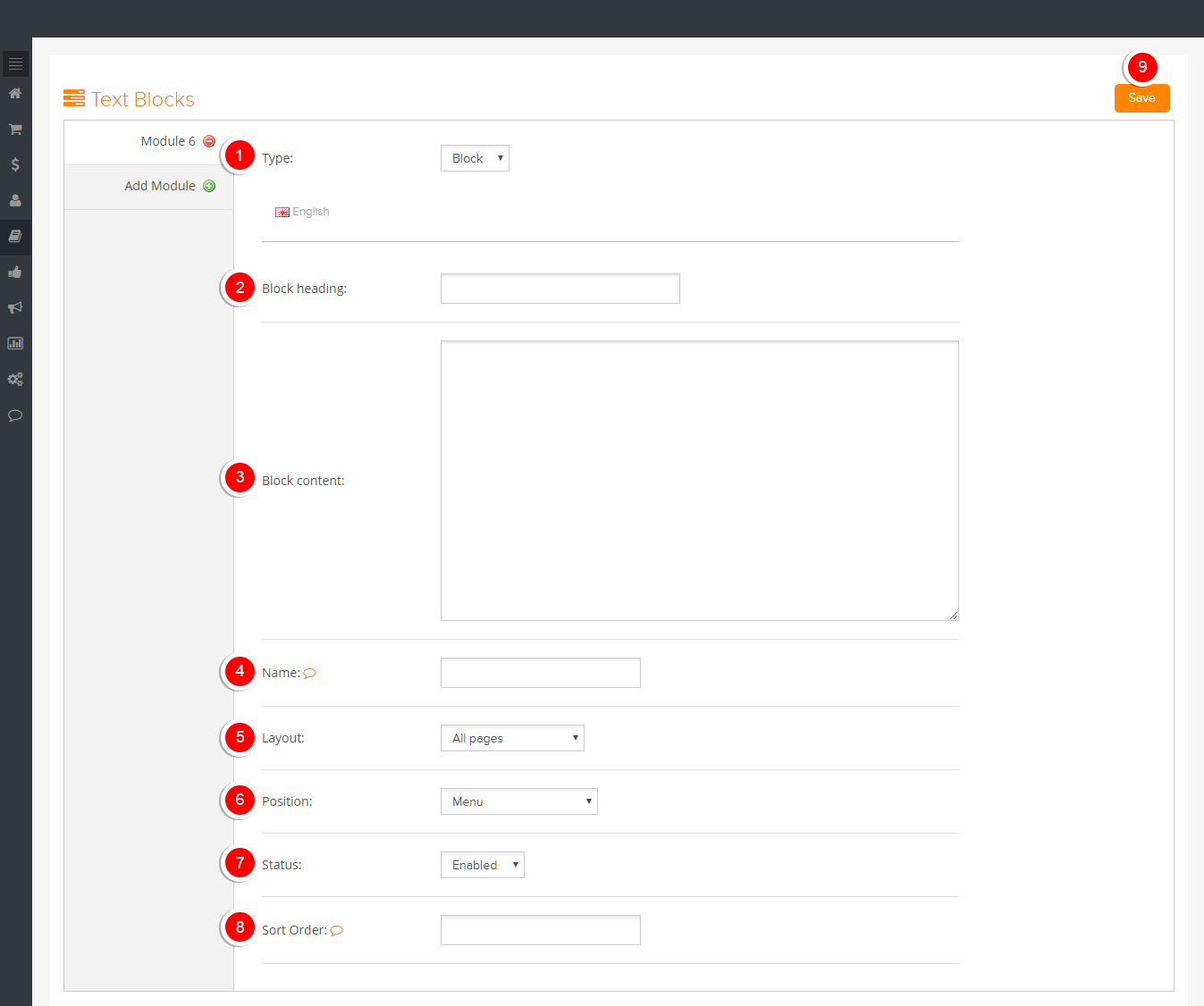
Task: Toggle the hamburger menu in sidebar
Action: 15,63
